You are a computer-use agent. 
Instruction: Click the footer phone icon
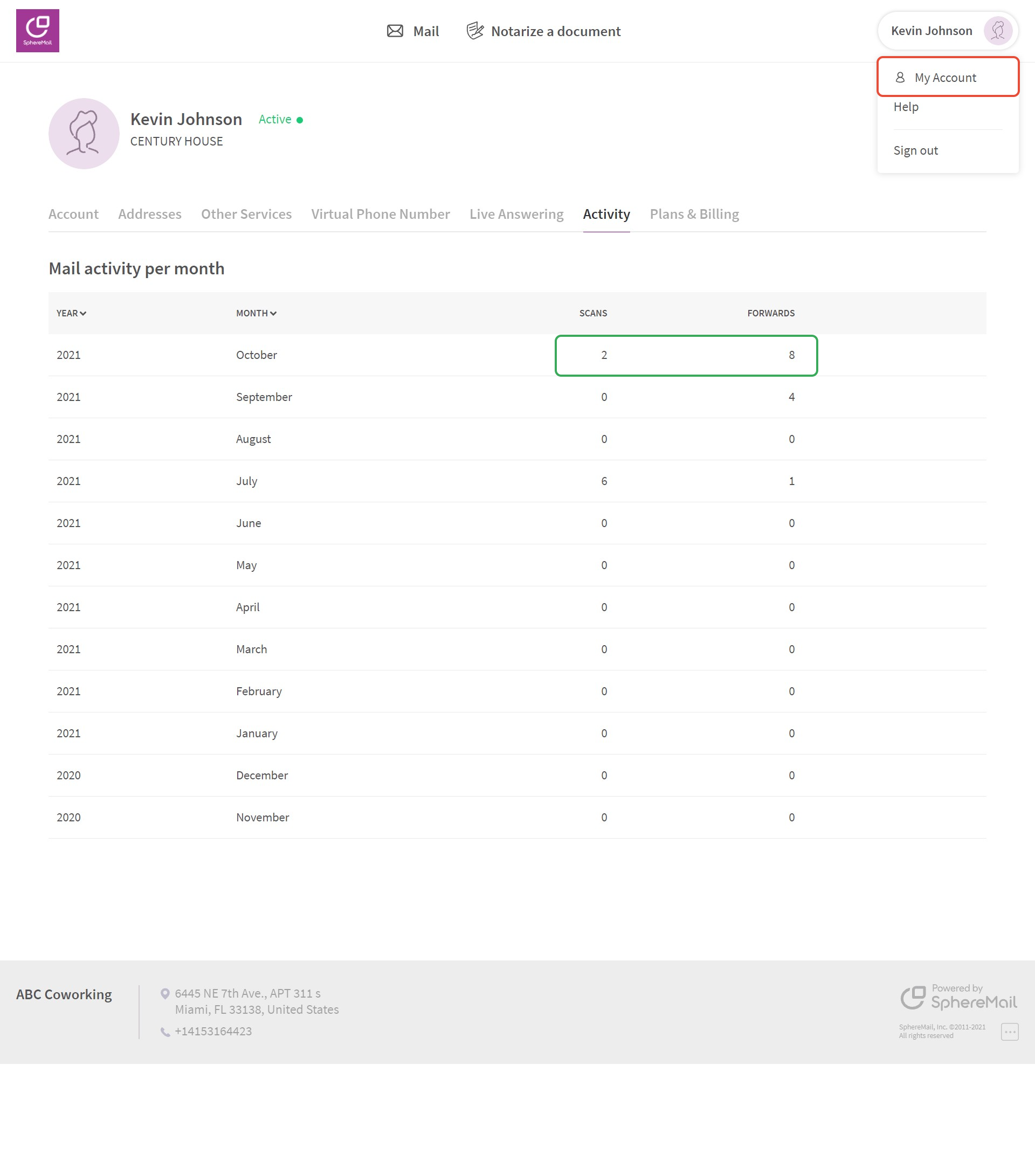click(x=165, y=1032)
